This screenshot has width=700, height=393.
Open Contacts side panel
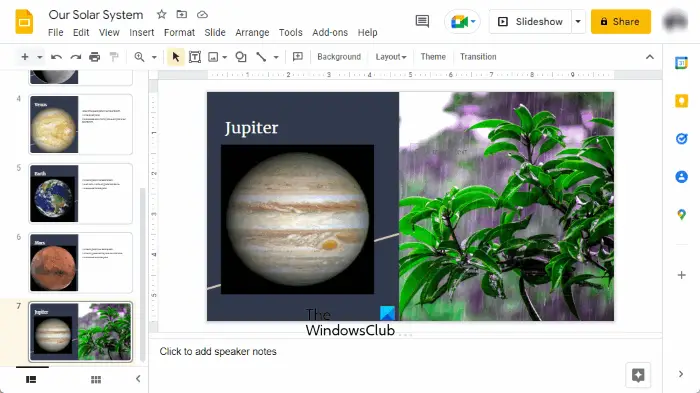tap(681, 177)
